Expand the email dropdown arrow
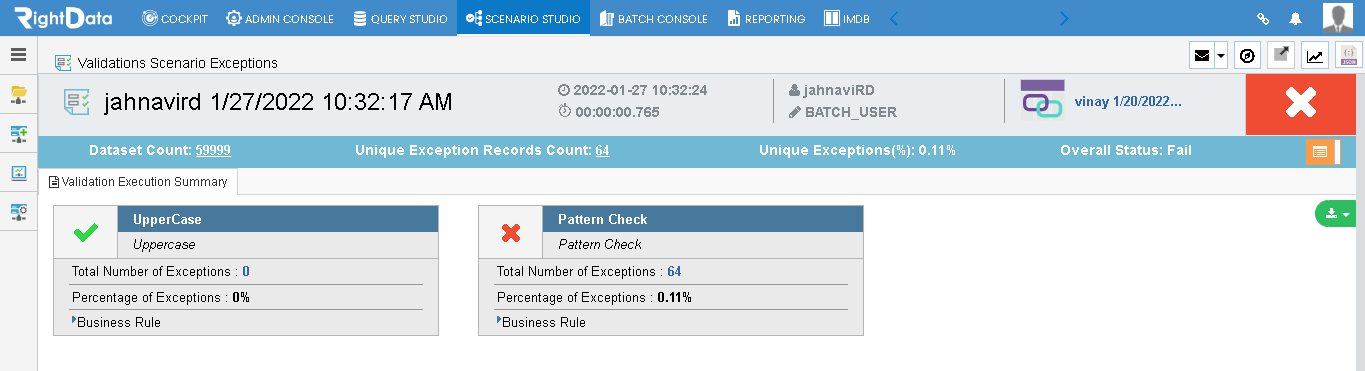1365x371 pixels. 1221,57
